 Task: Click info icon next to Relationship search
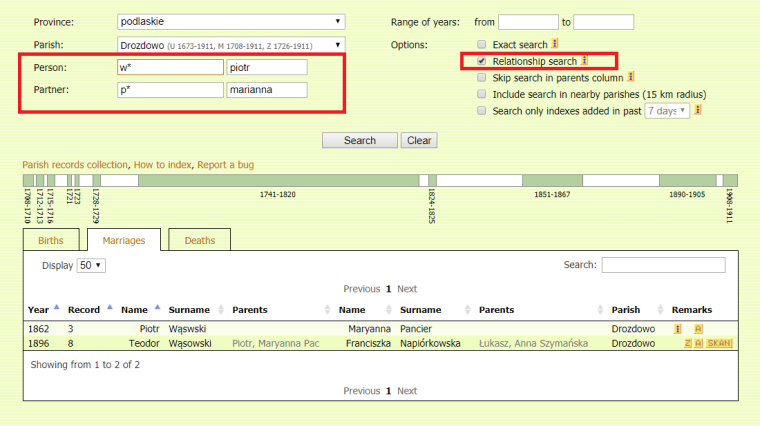(x=585, y=61)
